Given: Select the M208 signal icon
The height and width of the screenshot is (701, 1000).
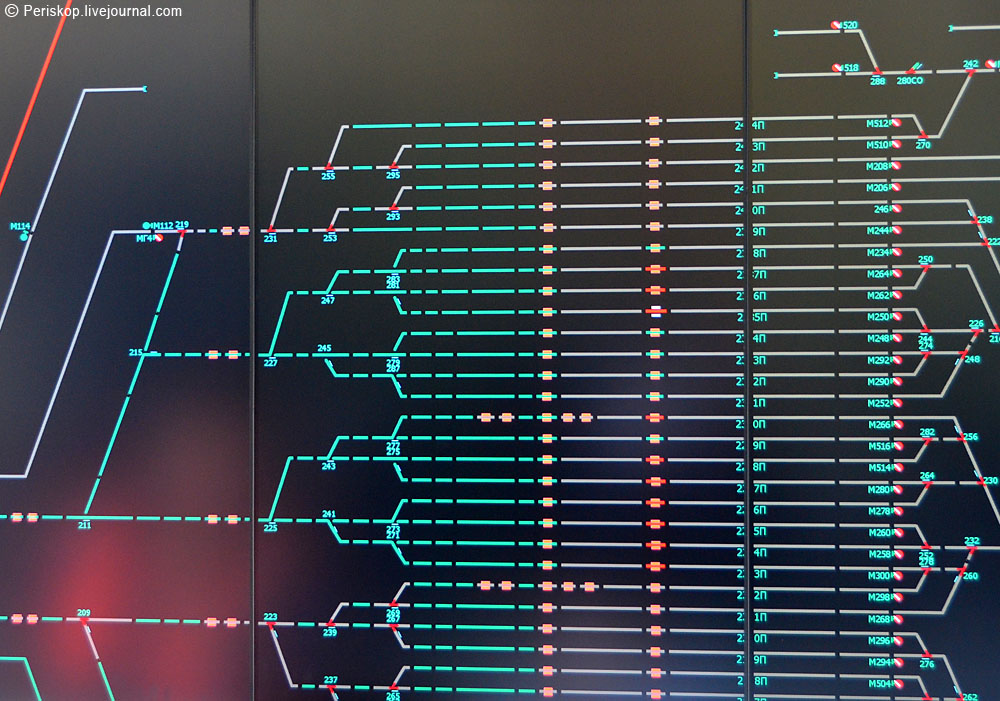Looking at the screenshot, I should pyautogui.click(x=896, y=166).
